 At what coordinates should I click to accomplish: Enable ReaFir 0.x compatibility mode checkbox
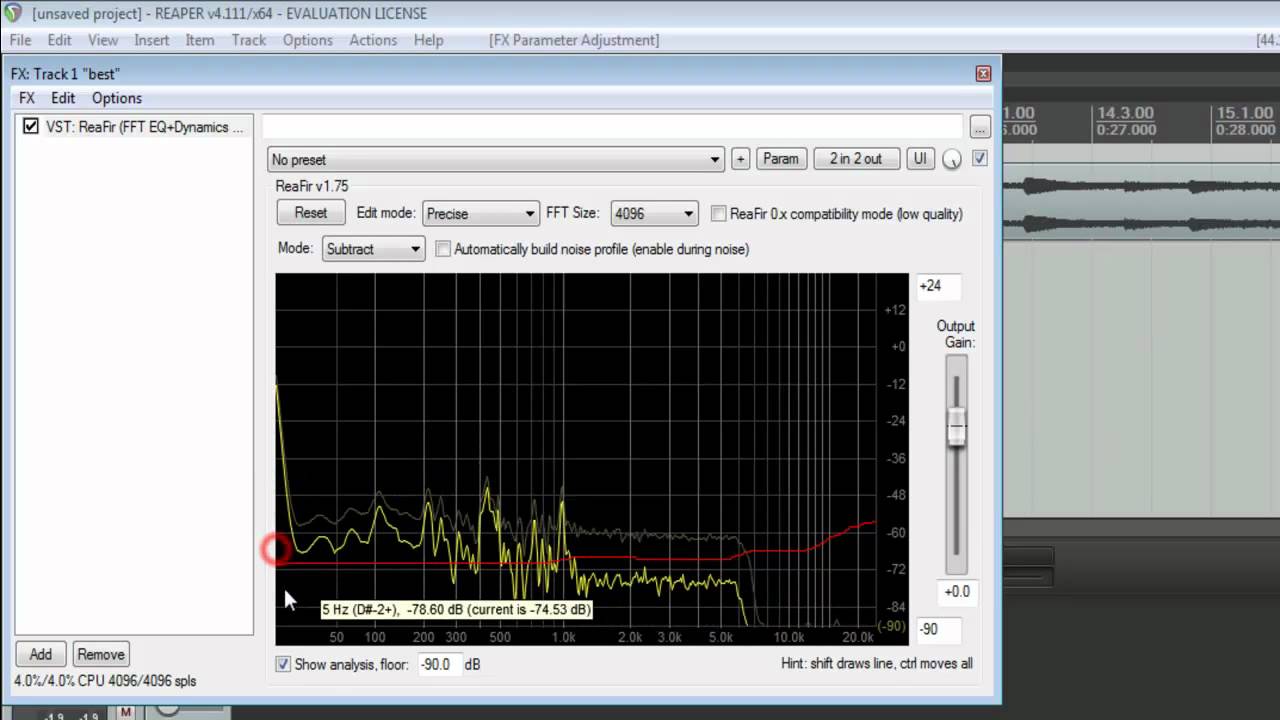[718, 214]
